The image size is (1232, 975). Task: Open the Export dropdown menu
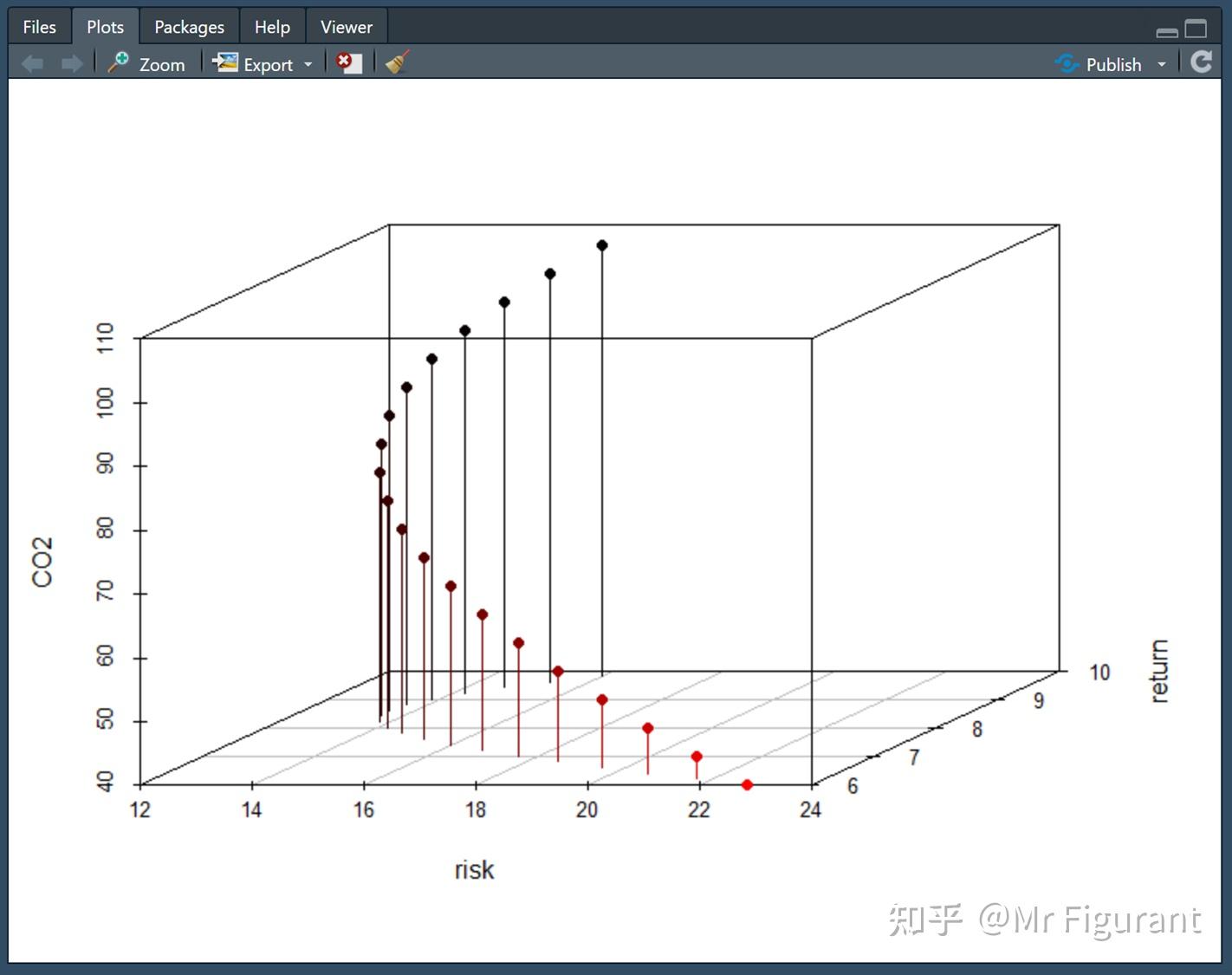tap(308, 64)
